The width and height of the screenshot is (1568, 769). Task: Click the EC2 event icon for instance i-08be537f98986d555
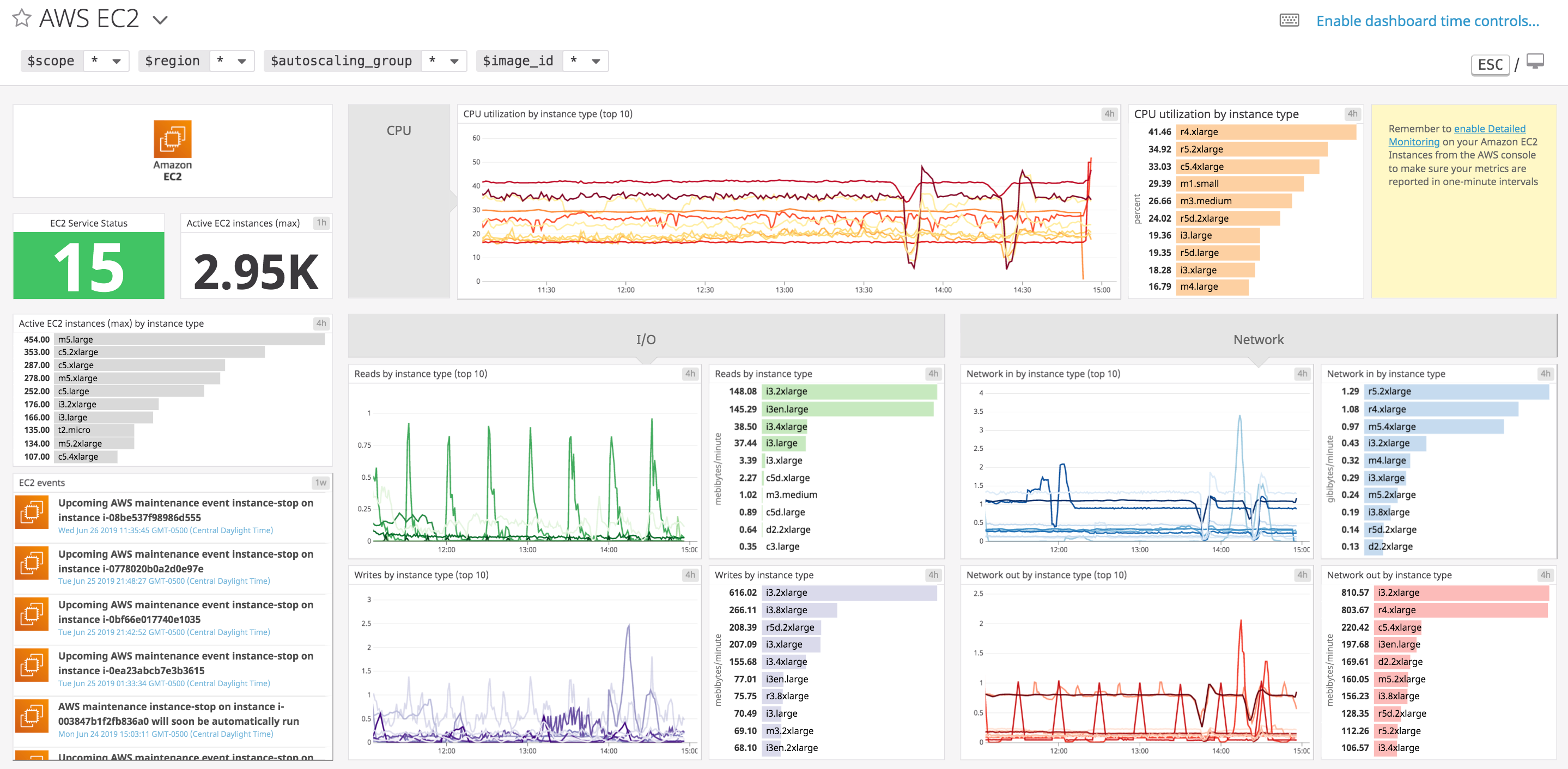tap(31, 511)
